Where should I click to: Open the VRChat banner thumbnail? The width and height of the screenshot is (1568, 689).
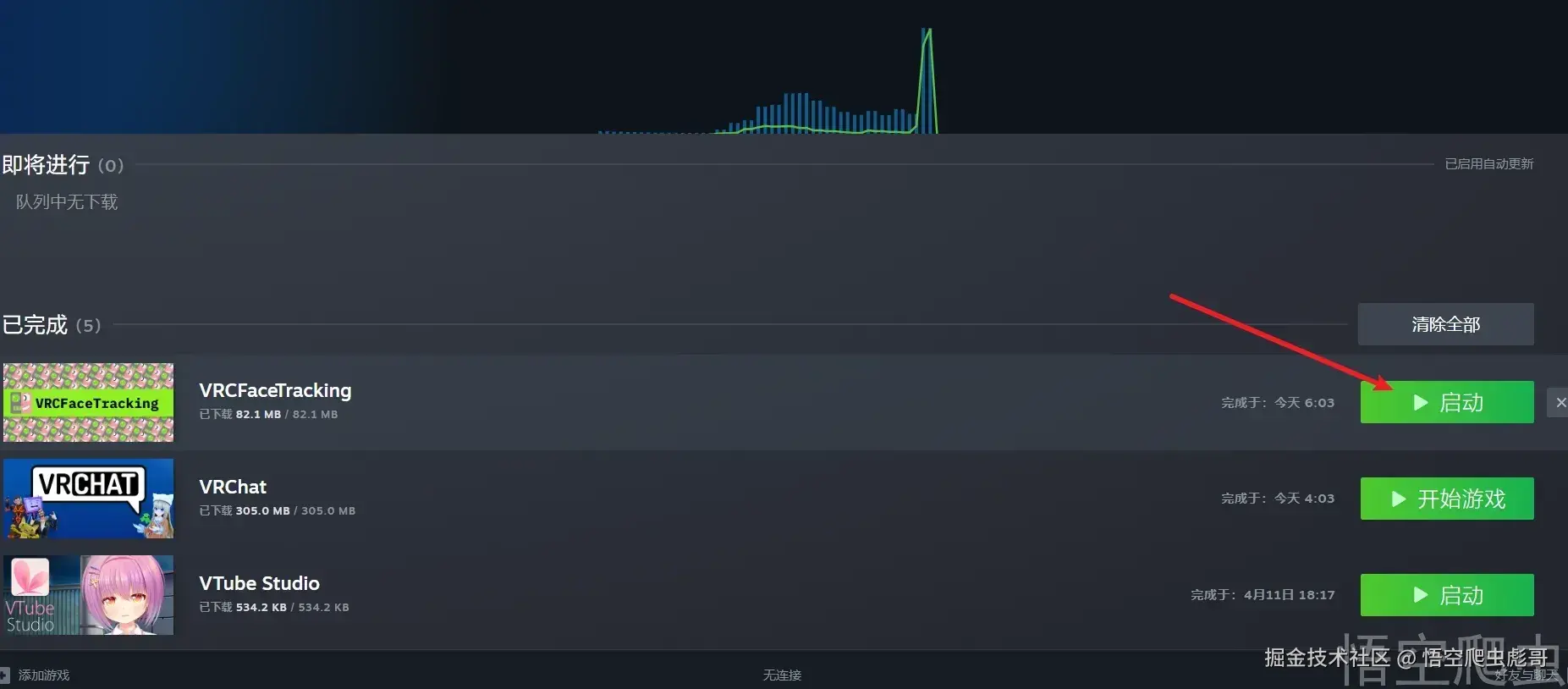coord(89,499)
